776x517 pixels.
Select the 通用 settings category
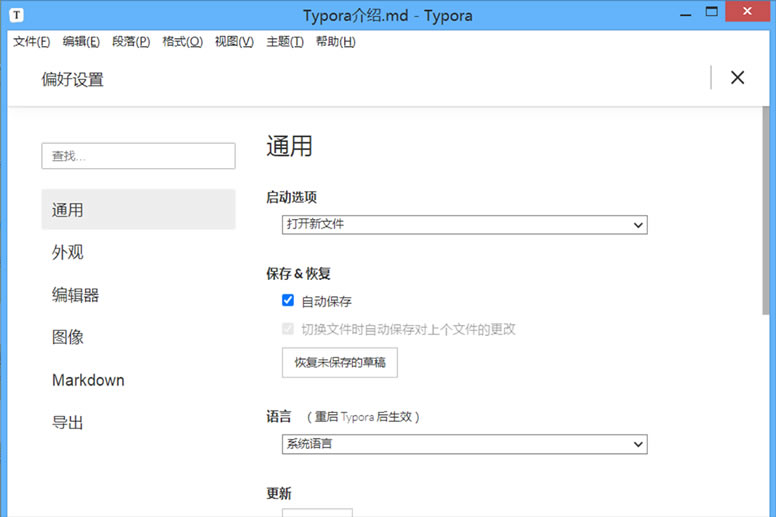[138, 209]
